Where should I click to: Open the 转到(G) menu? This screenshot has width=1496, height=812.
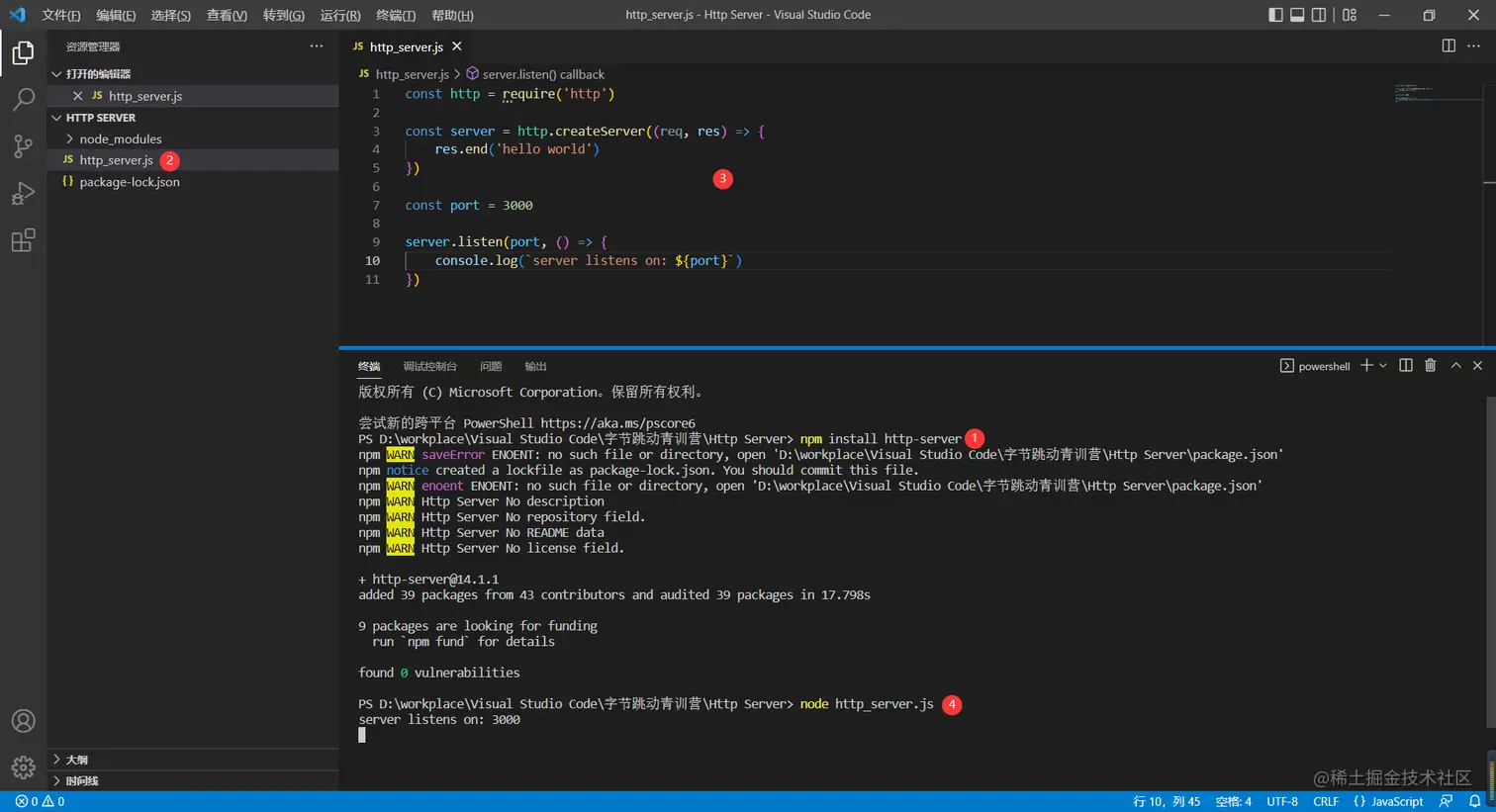[284, 15]
